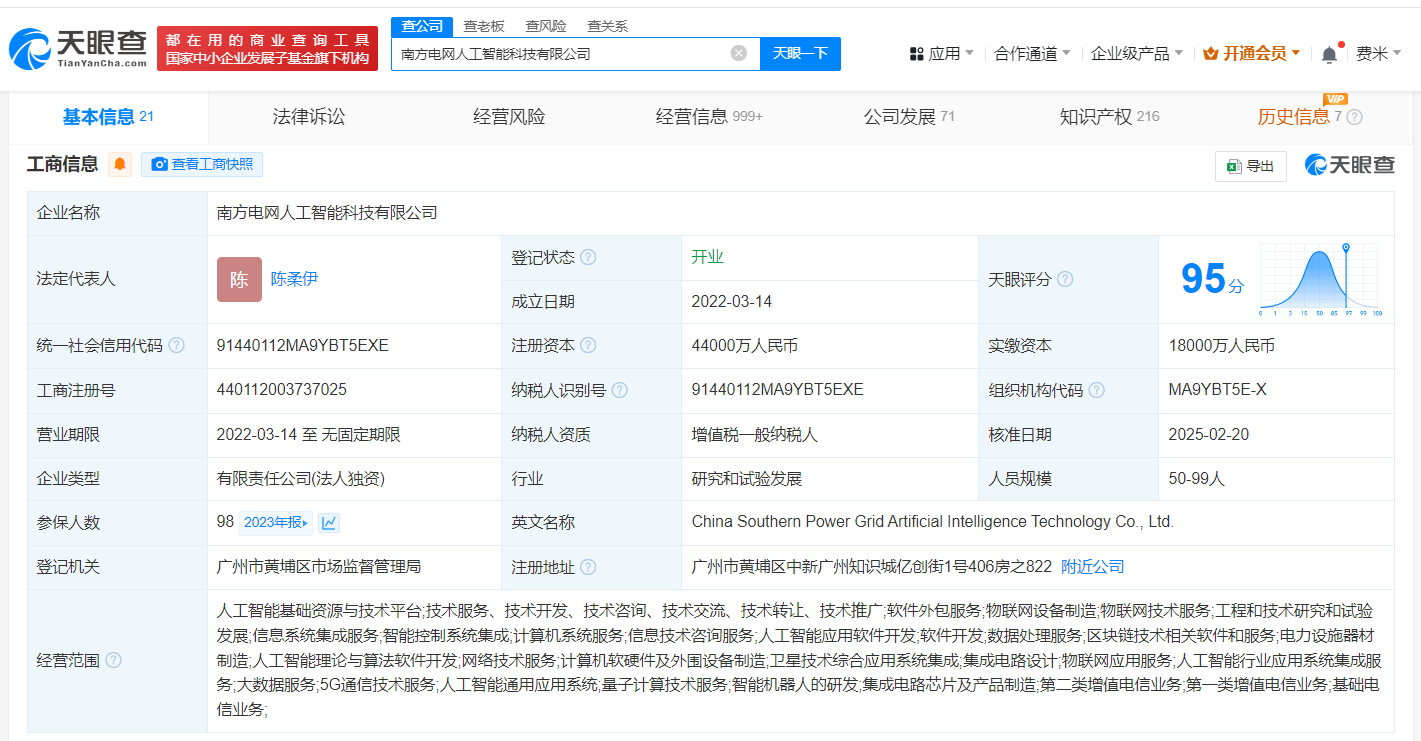Click the TianYanCha logo in header
The height and width of the screenshot is (741, 1421).
tap(78, 48)
